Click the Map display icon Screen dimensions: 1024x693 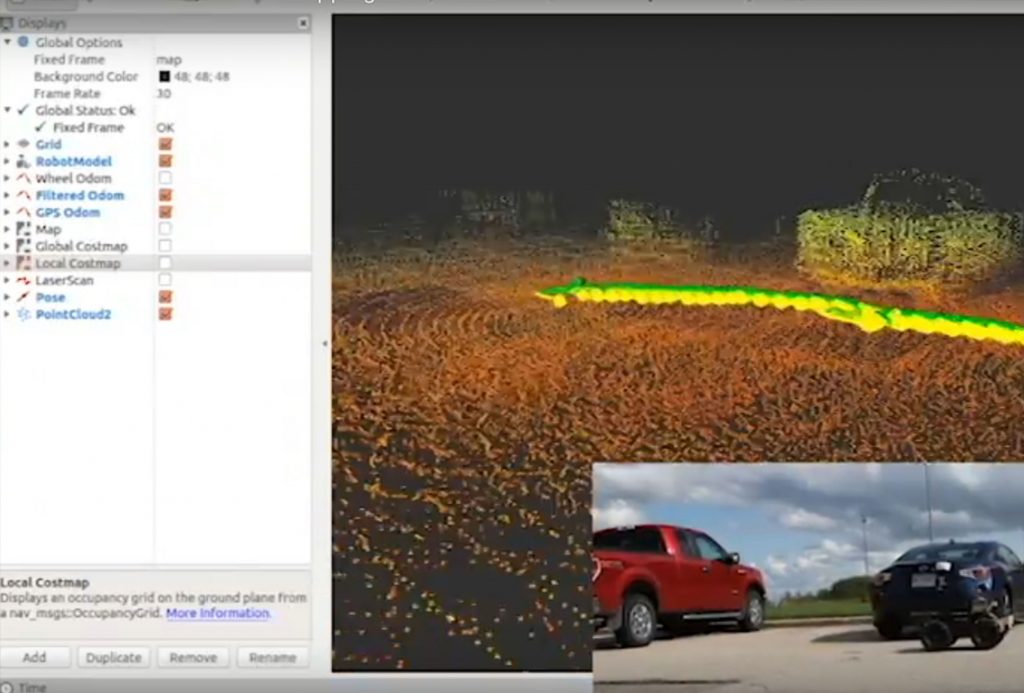pos(23,229)
